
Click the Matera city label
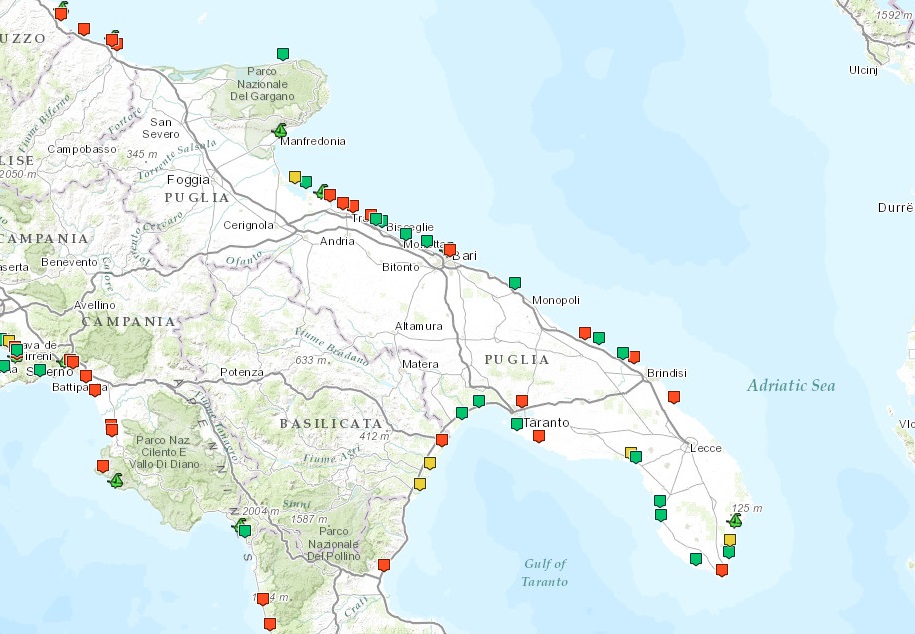pos(420,364)
